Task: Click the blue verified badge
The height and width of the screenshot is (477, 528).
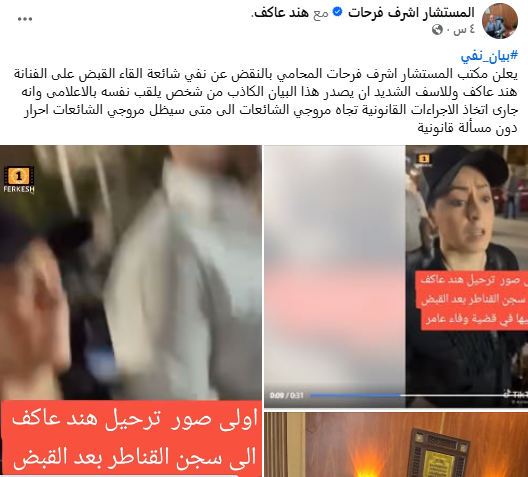Action: point(337,12)
